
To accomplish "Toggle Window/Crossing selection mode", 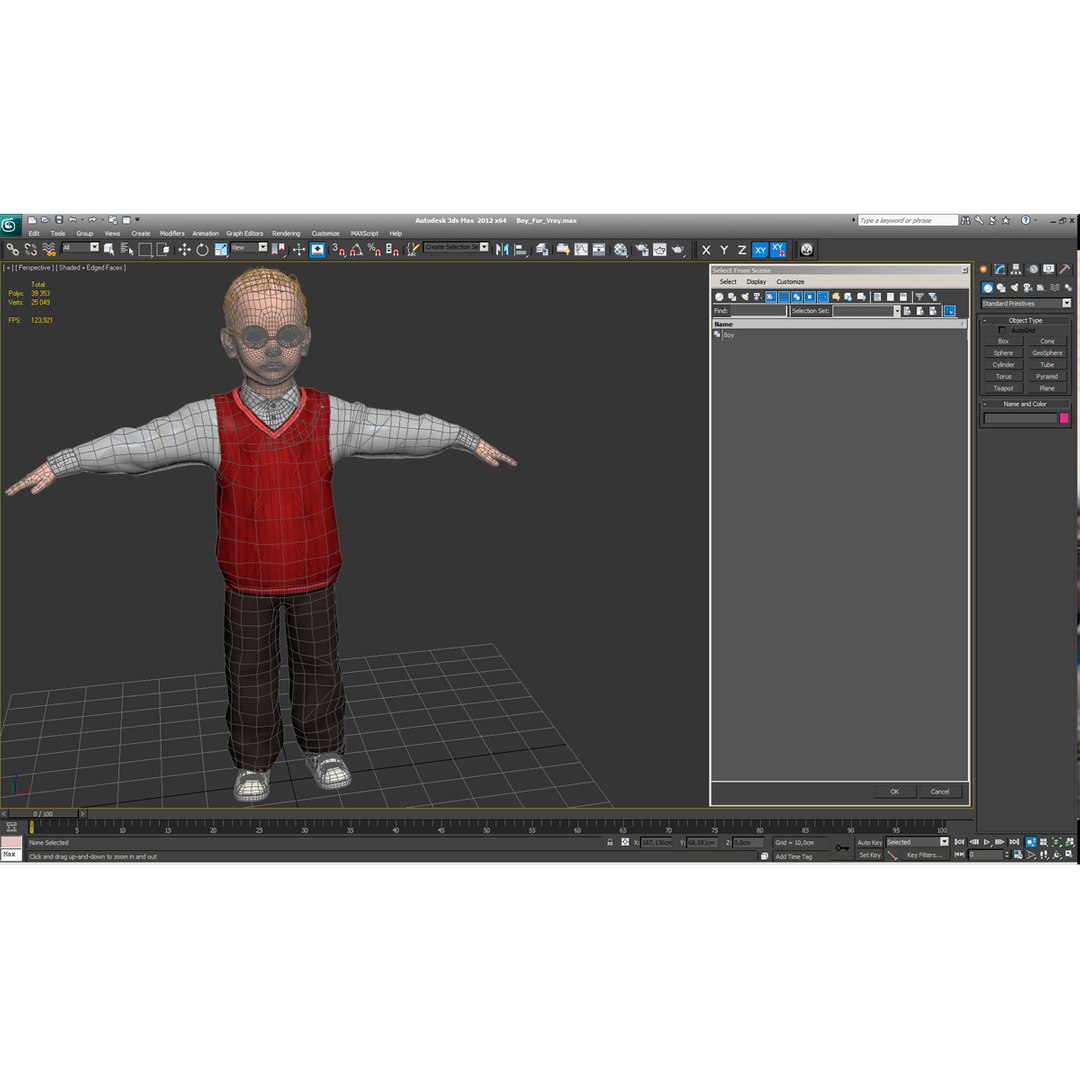I will [x=163, y=249].
